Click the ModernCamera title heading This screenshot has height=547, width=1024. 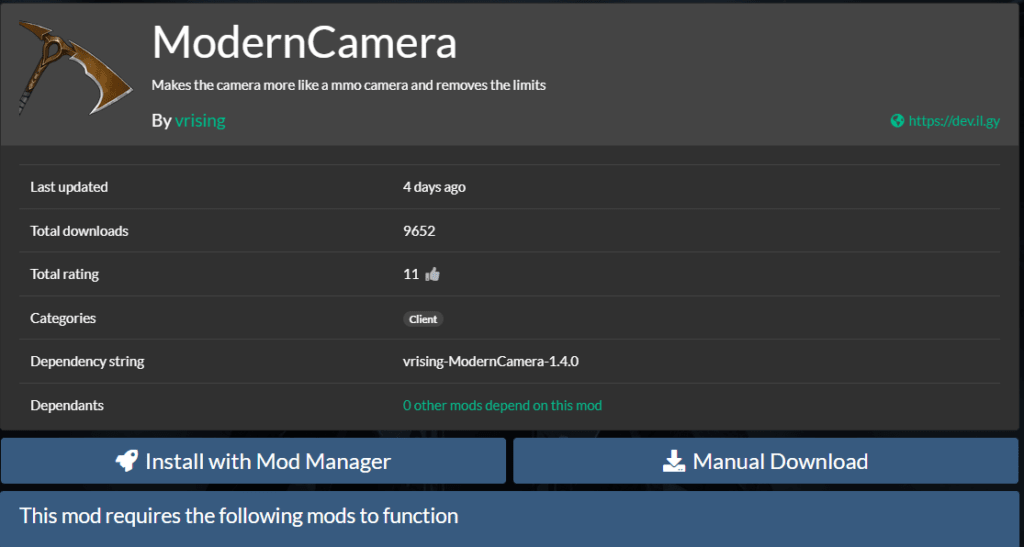(x=304, y=43)
